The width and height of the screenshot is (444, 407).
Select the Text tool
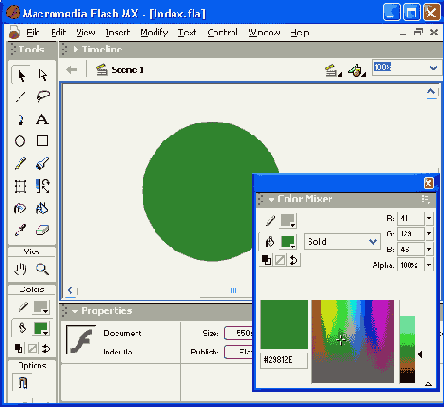(x=42, y=119)
